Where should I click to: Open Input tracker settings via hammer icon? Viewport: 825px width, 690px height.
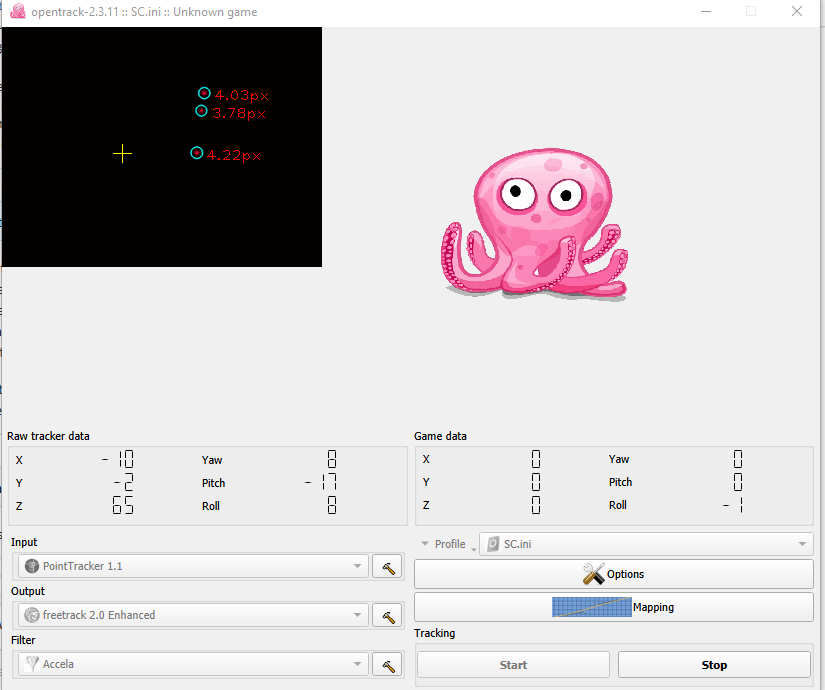387,566
